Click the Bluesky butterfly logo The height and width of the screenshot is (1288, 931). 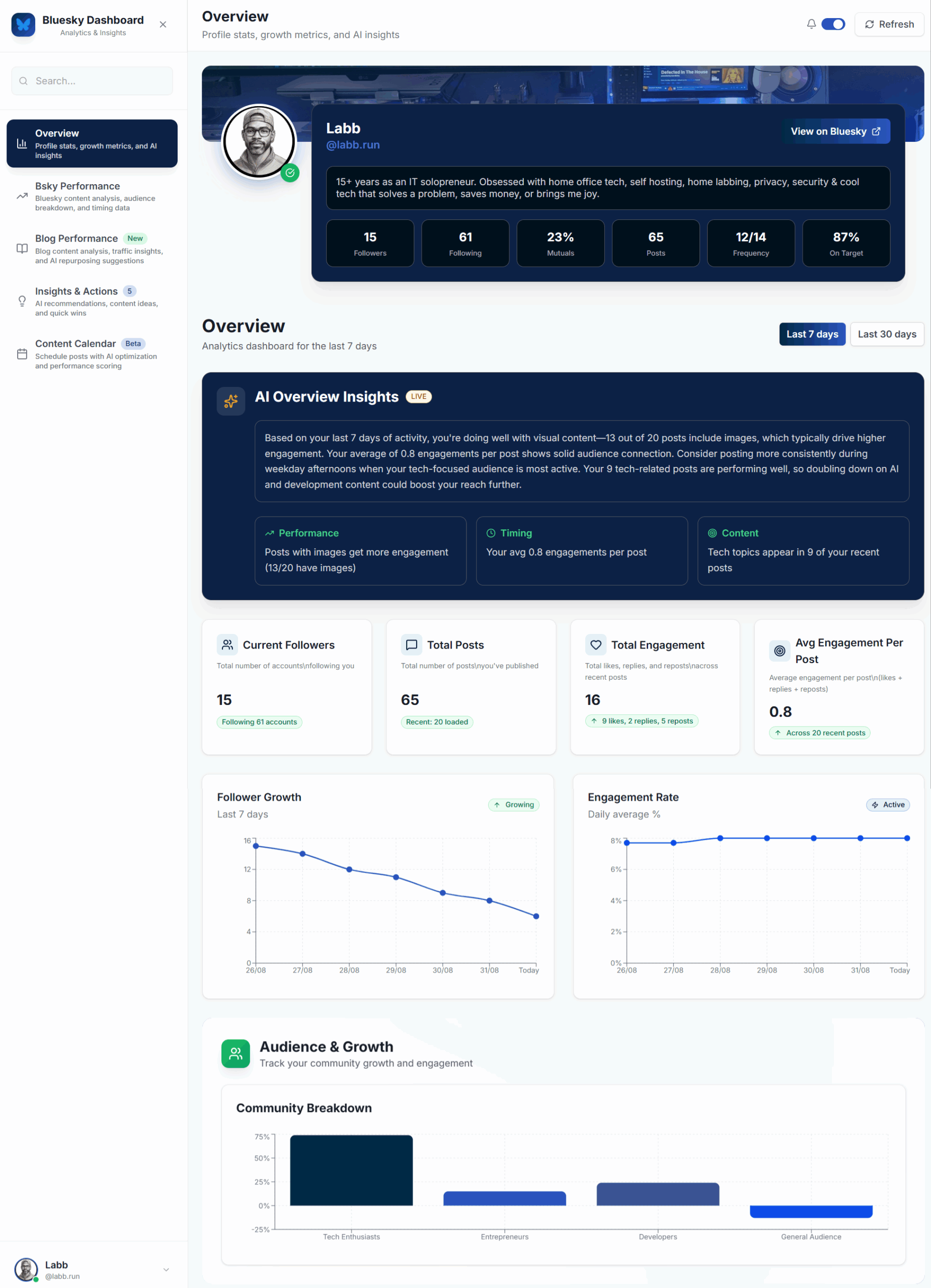(x=23, y=25)
